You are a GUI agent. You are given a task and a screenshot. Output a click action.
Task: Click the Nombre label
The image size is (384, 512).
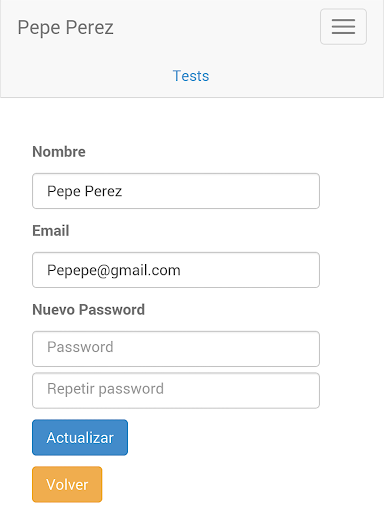tap(59, 152)
